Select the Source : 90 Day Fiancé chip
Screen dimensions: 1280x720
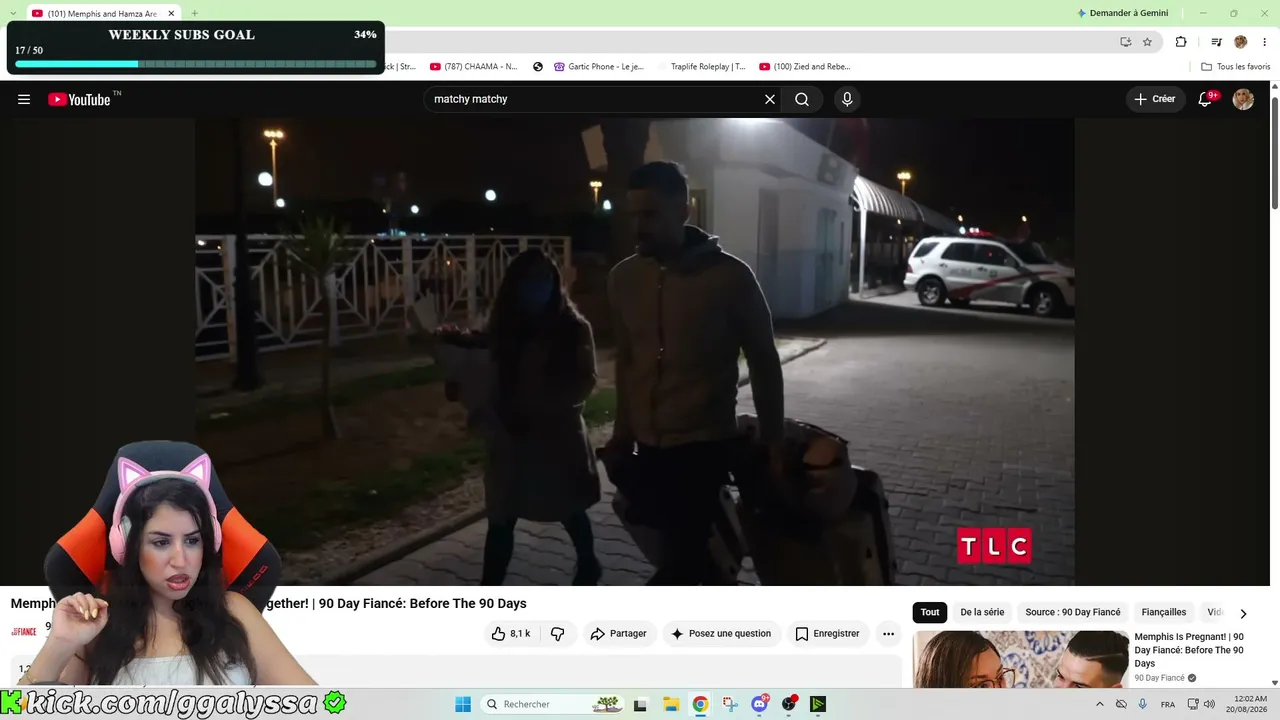pos(1073,612)
